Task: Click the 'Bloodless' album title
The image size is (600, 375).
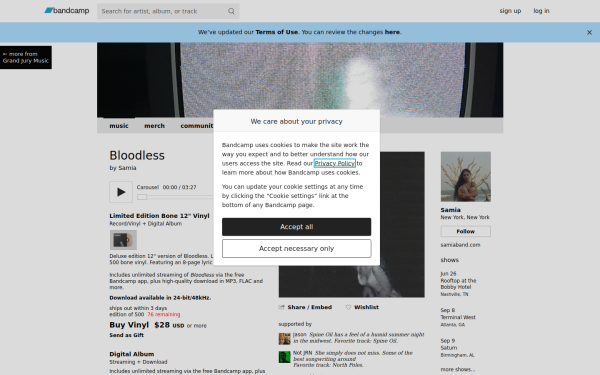Action: point(137,155)
